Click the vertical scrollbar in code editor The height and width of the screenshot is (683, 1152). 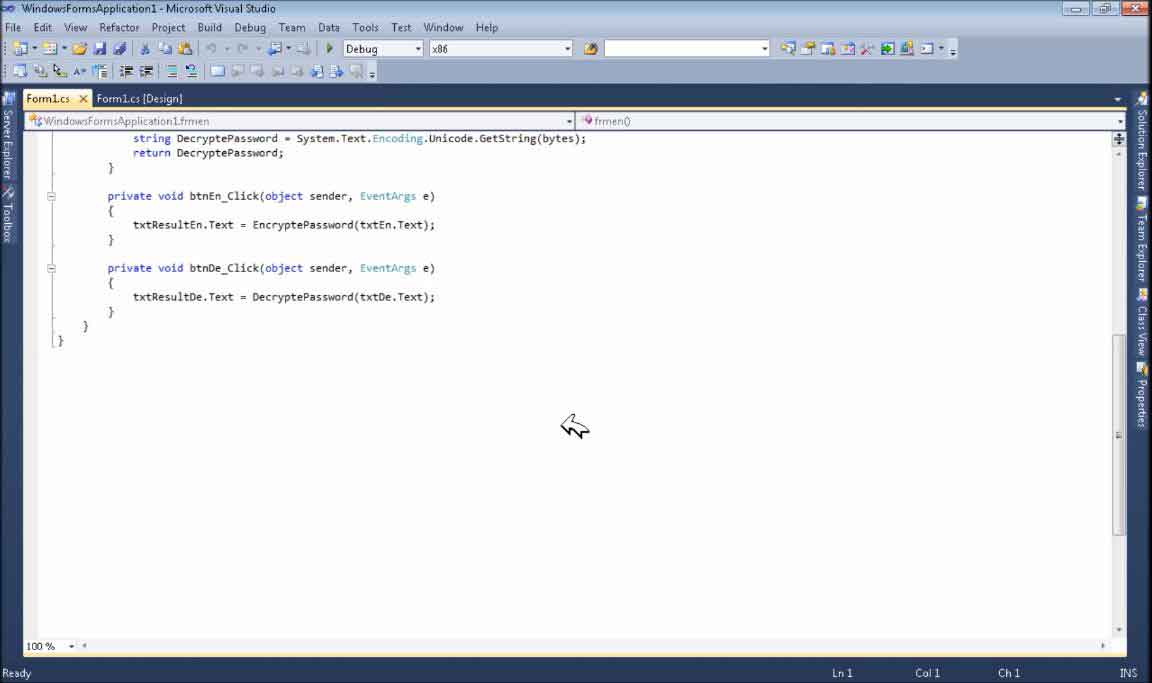pyautogui.click(x=1118, y=435)
